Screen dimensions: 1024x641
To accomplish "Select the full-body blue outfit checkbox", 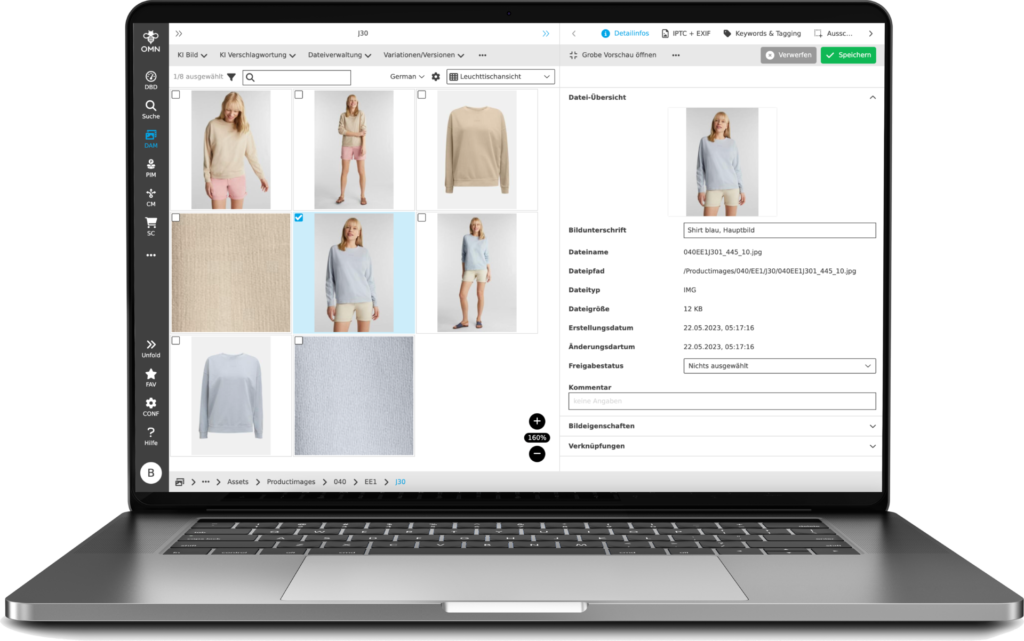I will [422, 217].
